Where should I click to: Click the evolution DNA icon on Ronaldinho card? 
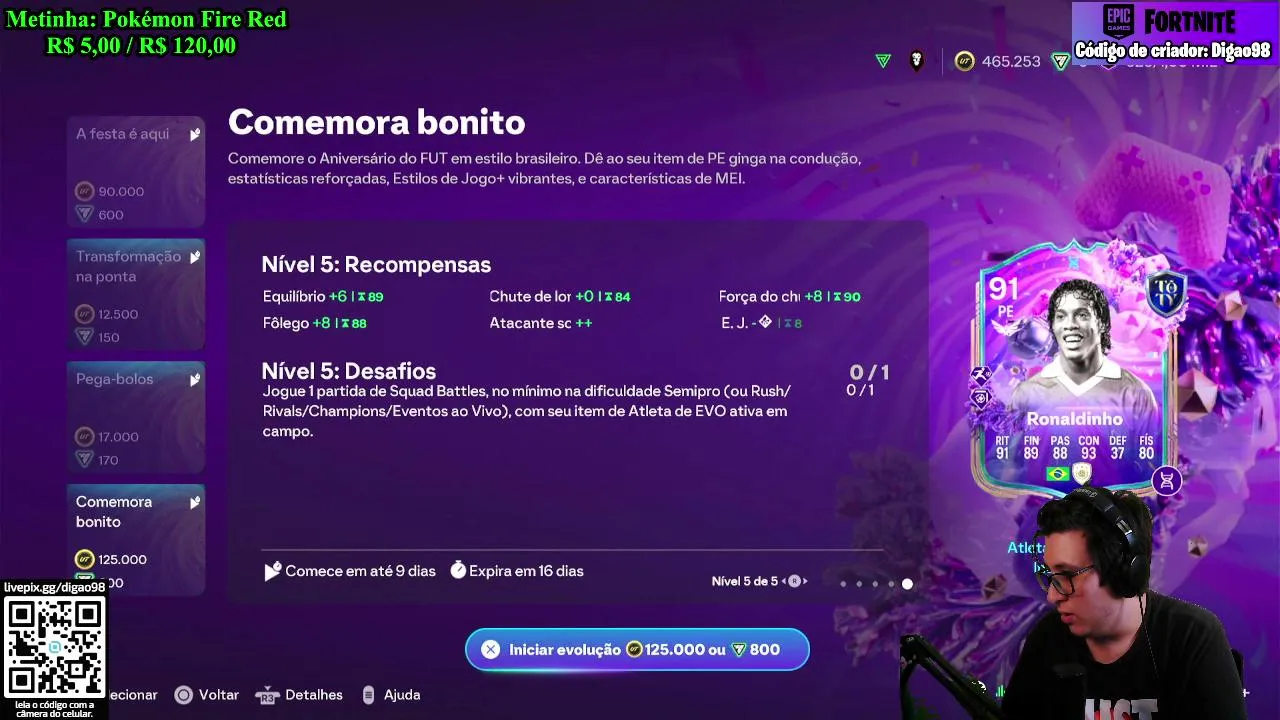coord(1166,481)
